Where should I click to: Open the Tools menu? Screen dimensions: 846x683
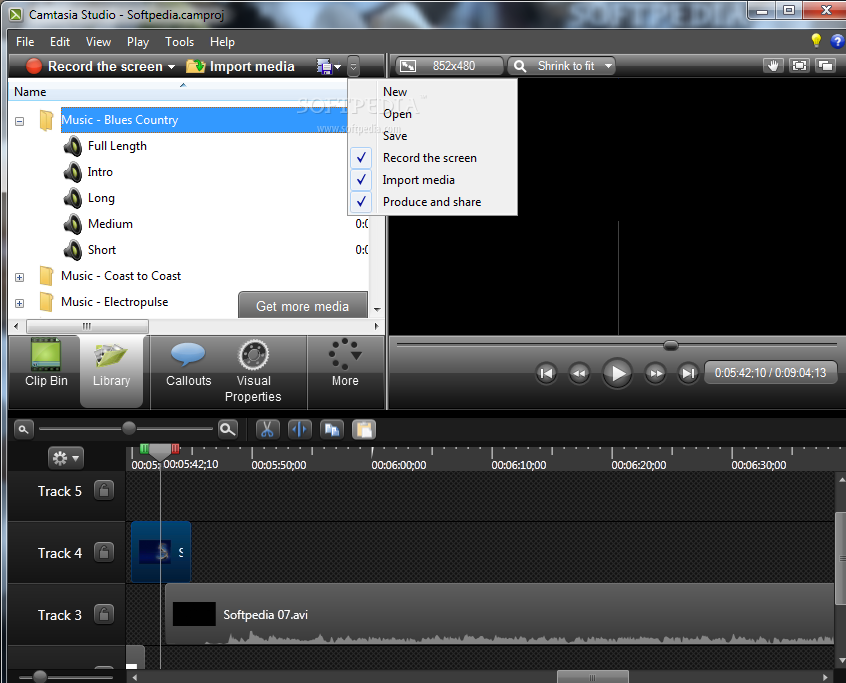[180, 42]
